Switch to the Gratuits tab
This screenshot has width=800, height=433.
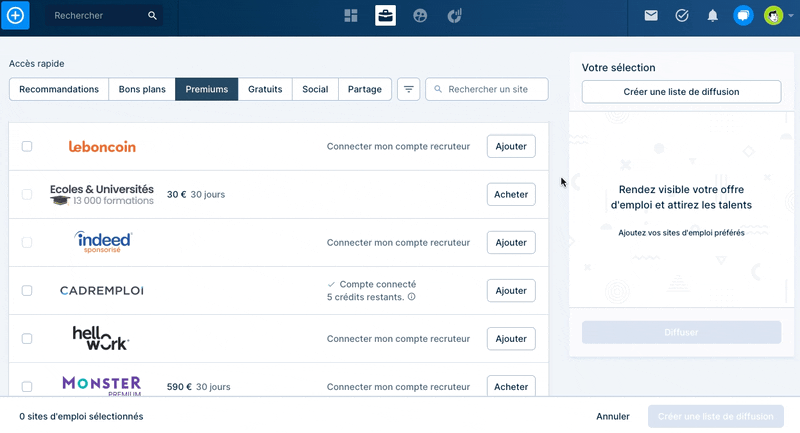click(265, 89)
